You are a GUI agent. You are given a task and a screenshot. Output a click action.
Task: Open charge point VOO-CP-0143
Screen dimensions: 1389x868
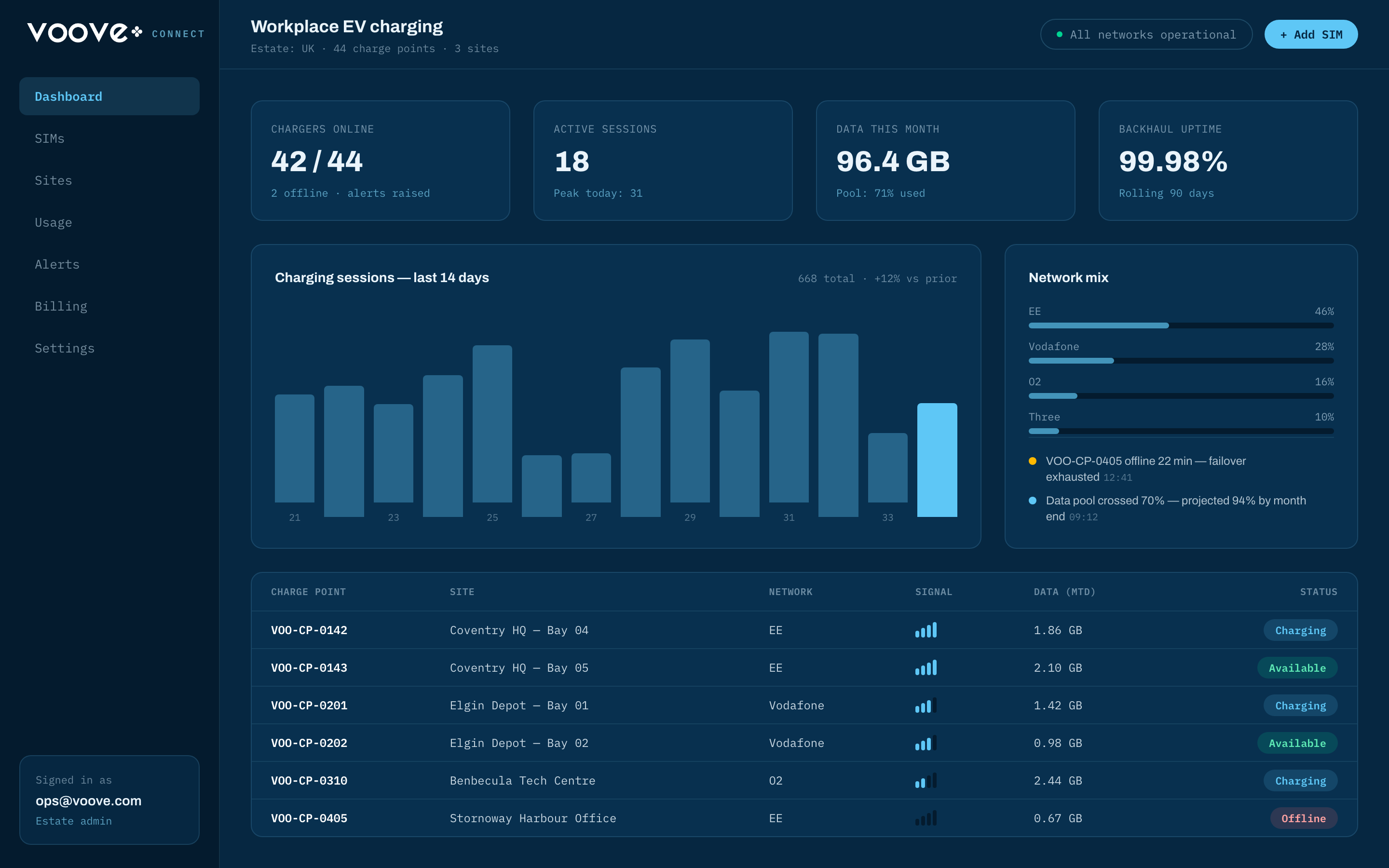[309, 668]
